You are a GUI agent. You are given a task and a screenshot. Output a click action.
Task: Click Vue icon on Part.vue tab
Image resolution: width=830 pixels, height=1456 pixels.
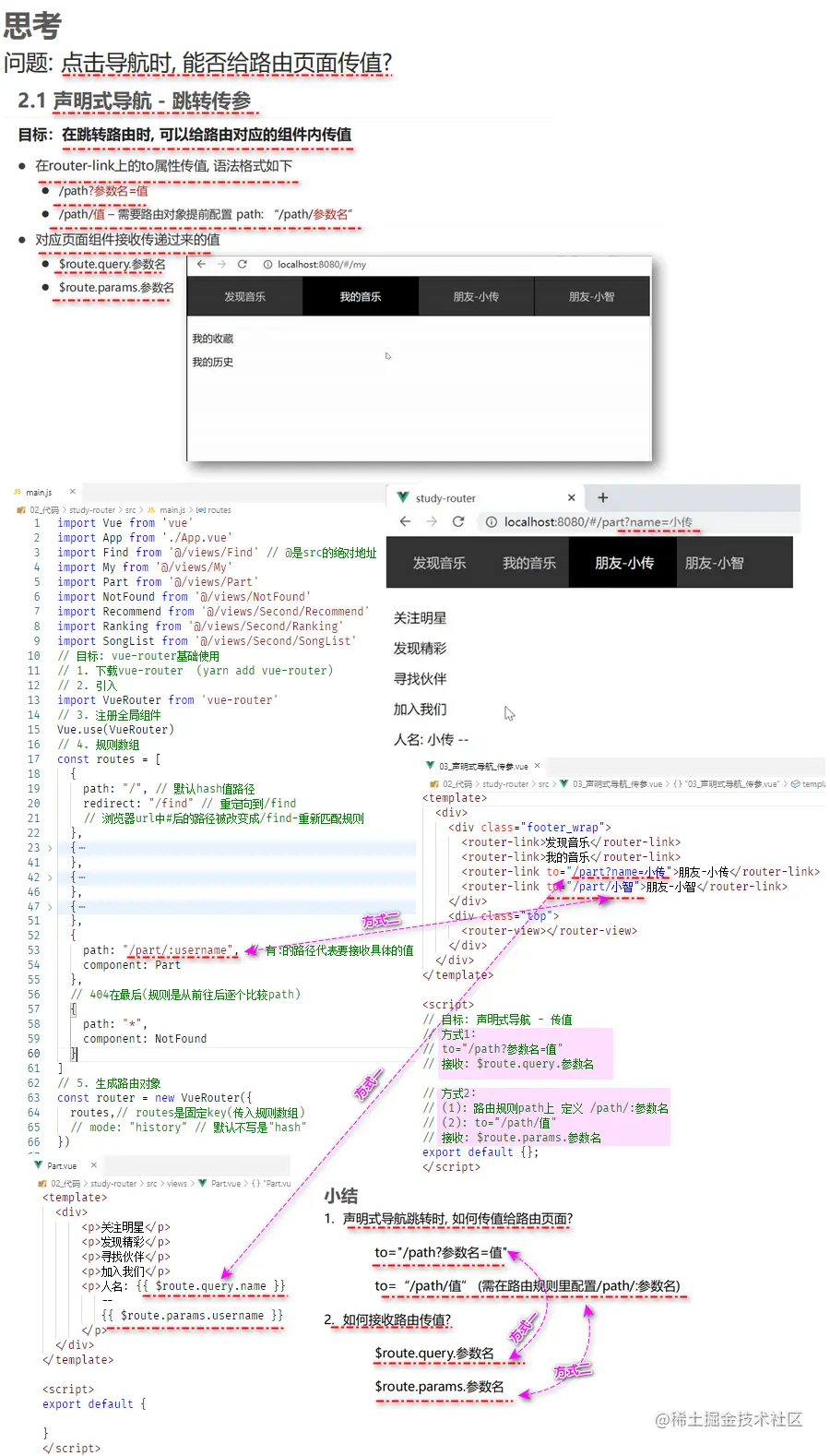(x=39, y=1165)
